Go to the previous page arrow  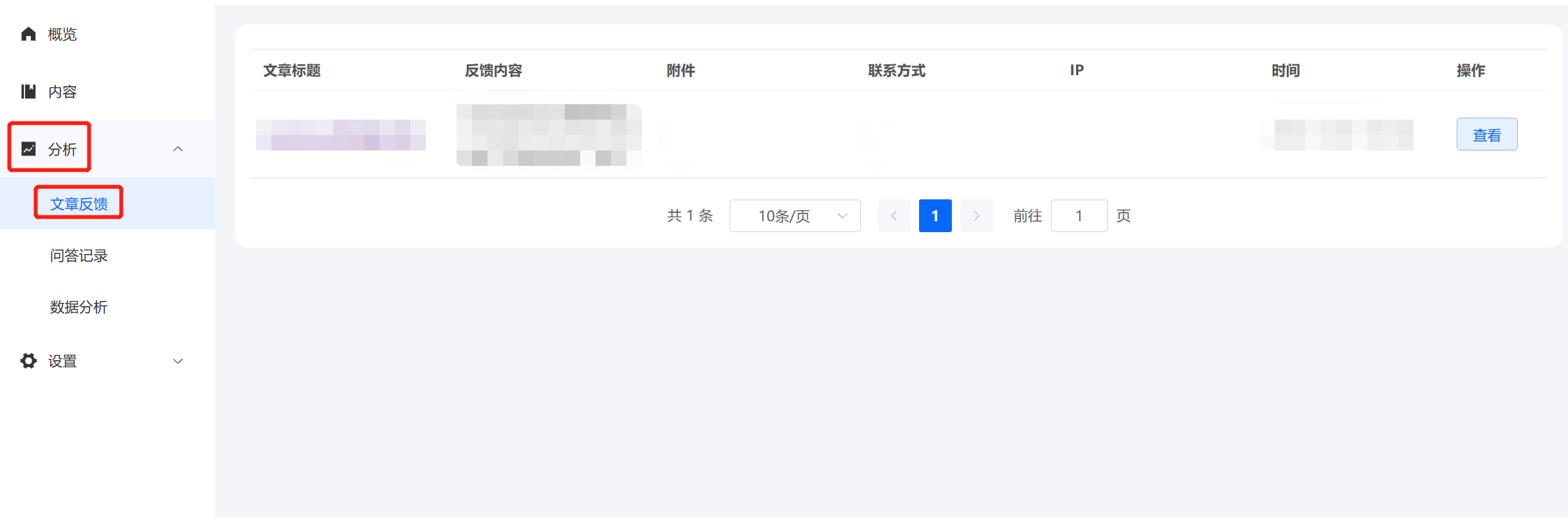pyautogui.click(x=894, y=216)
